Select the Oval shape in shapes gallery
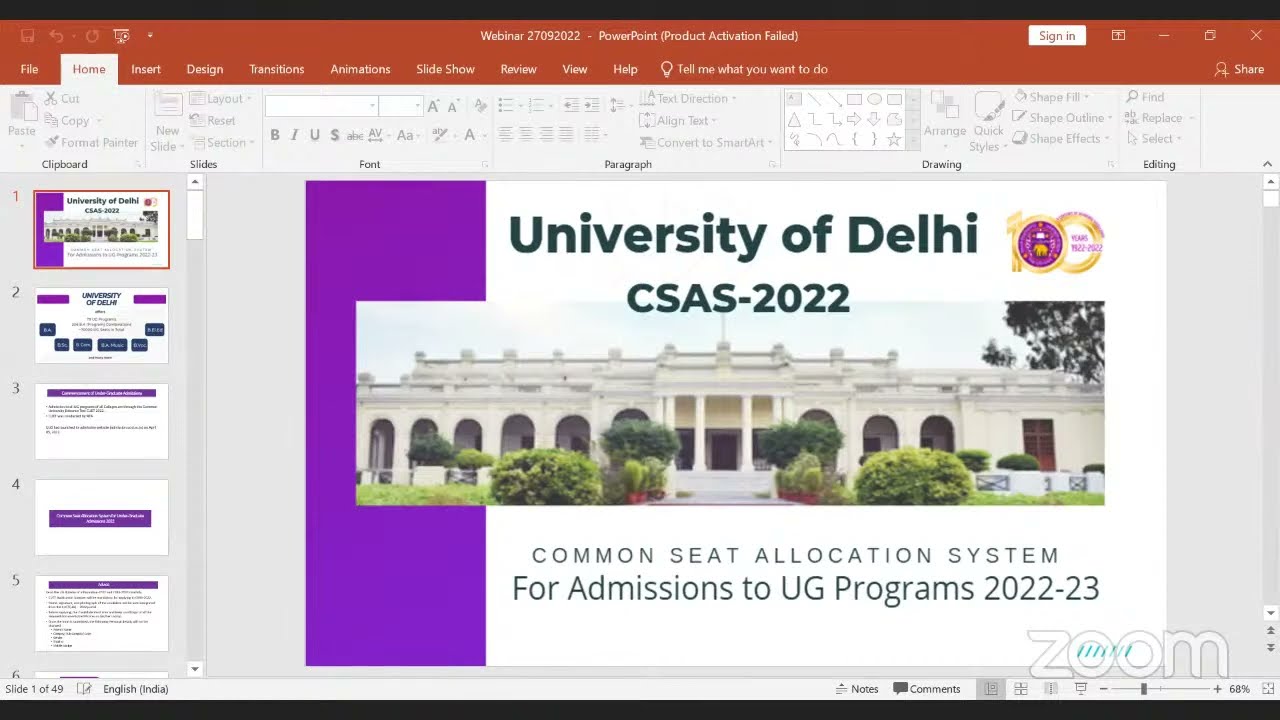 tap(875, 99)
